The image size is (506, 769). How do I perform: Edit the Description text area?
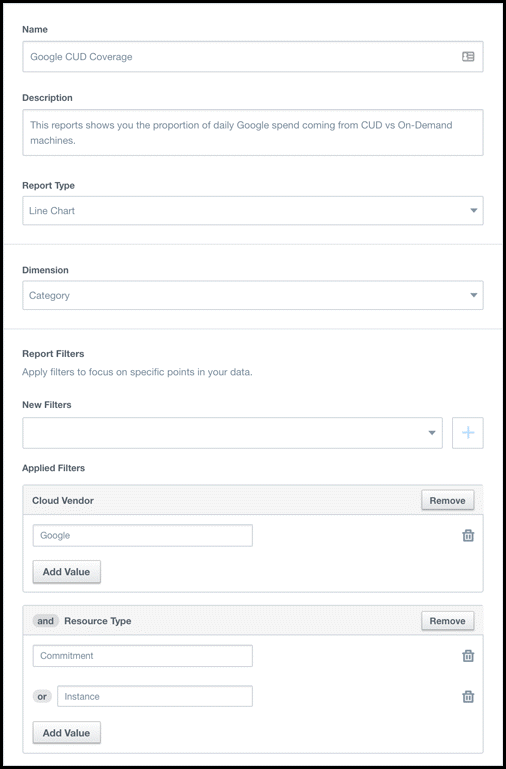click(253, 132)
